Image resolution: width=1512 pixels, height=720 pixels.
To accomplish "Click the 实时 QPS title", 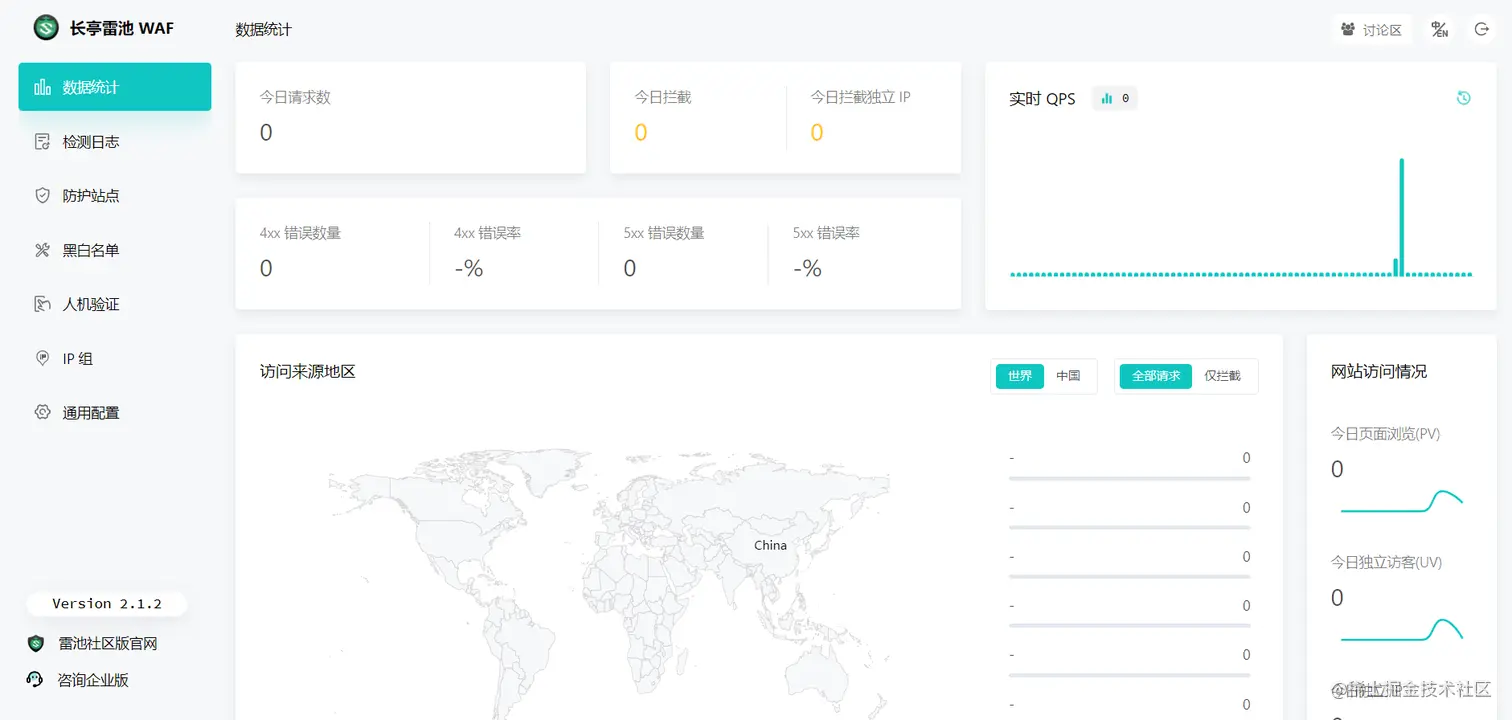I will (1042, 98).
